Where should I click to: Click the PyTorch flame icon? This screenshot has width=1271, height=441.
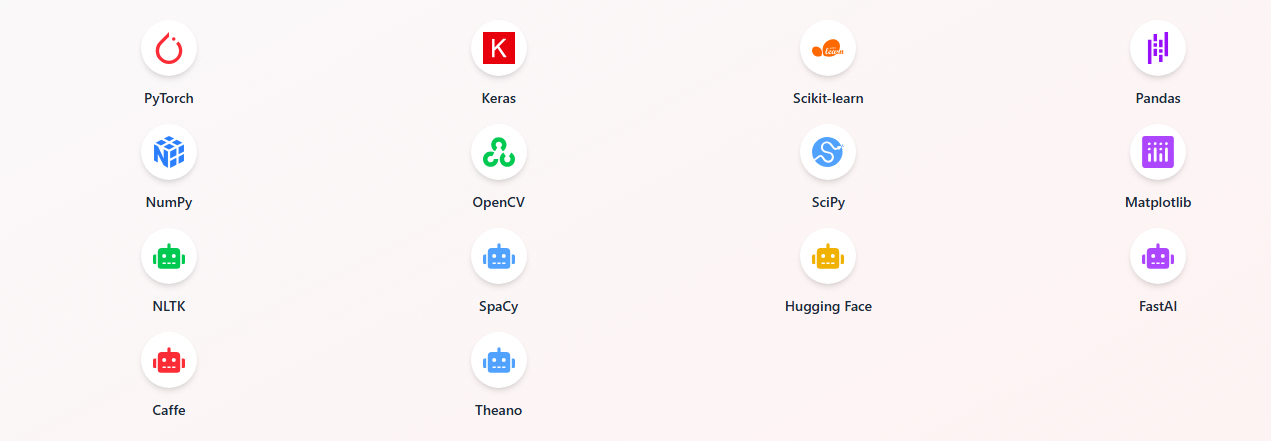click(x=169, y=48)
